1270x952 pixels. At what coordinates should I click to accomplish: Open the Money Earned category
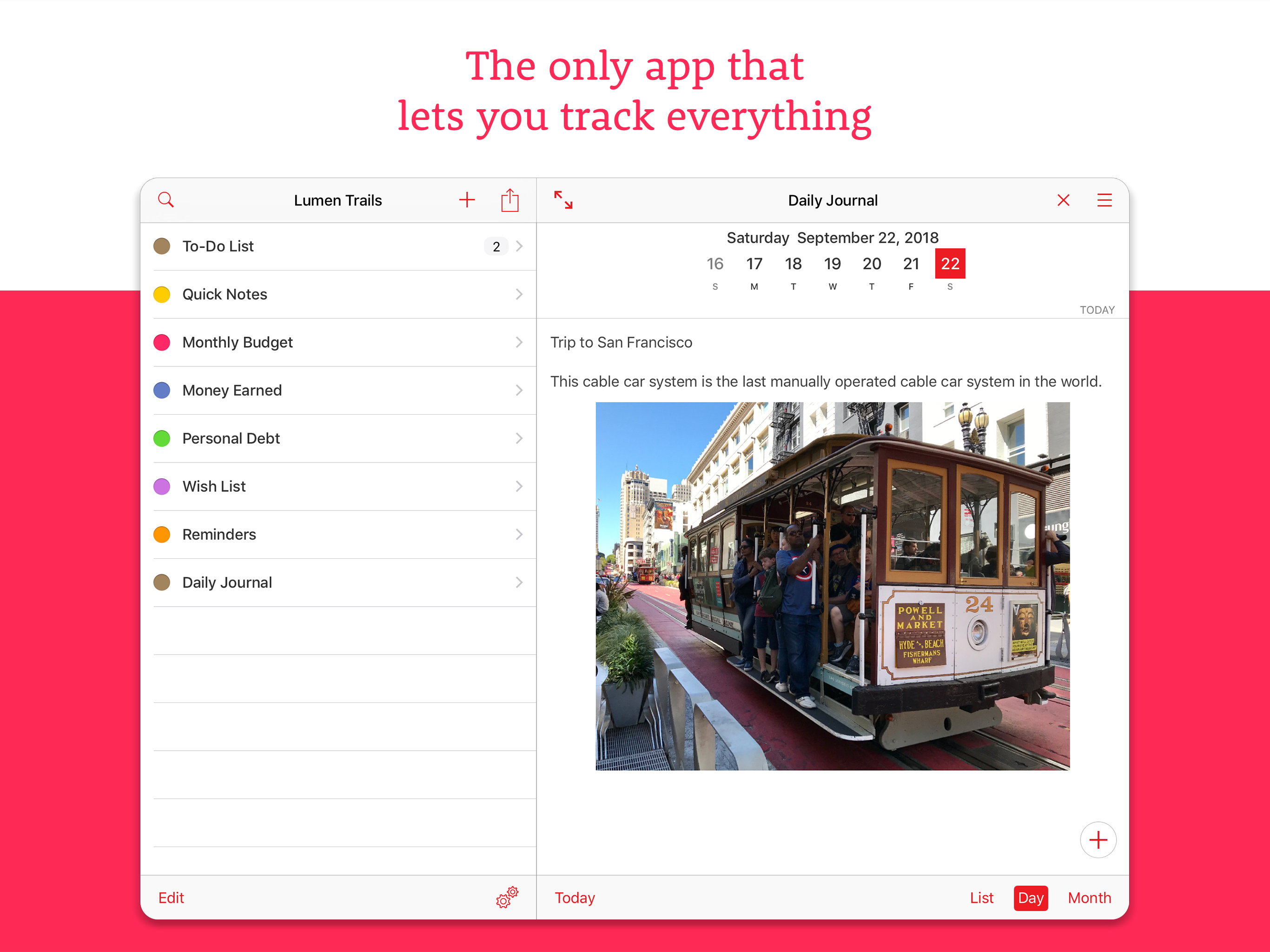(x=339, y=390)
